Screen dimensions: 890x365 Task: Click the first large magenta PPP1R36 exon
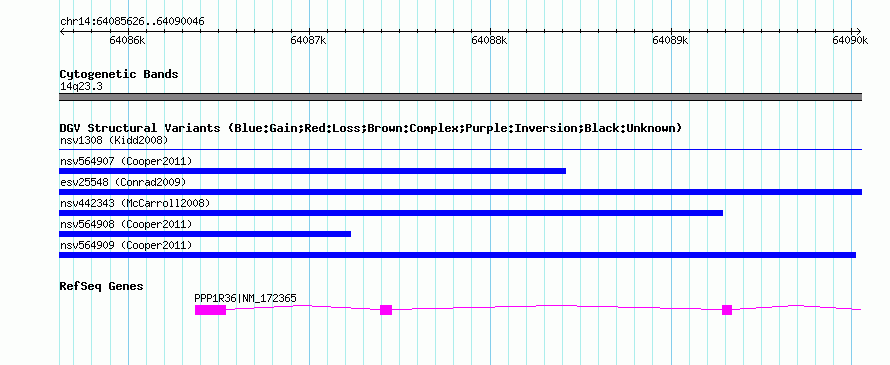[211, 310]
